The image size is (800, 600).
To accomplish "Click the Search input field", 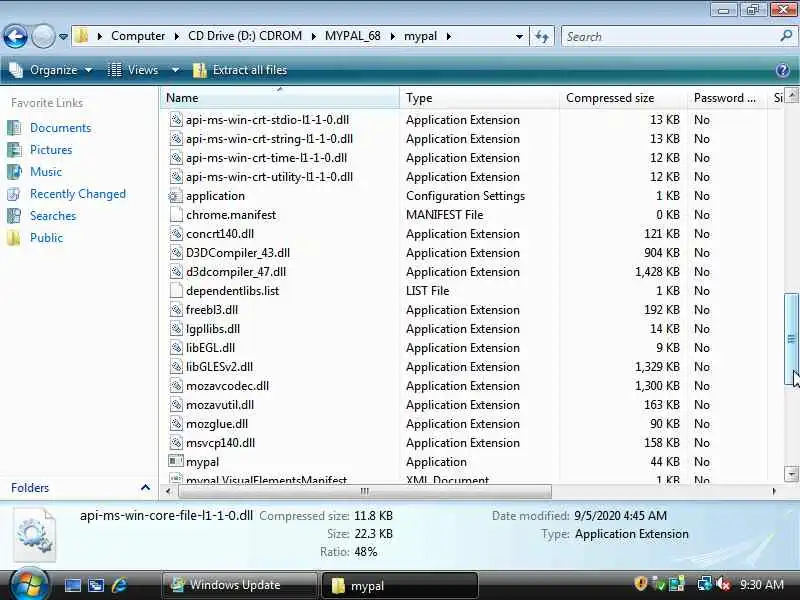I will 668,36.
